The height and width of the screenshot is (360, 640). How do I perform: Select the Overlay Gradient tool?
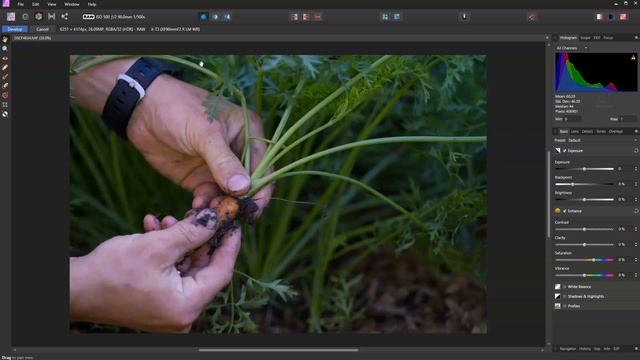pyautogui.click(x=5, y=95)
